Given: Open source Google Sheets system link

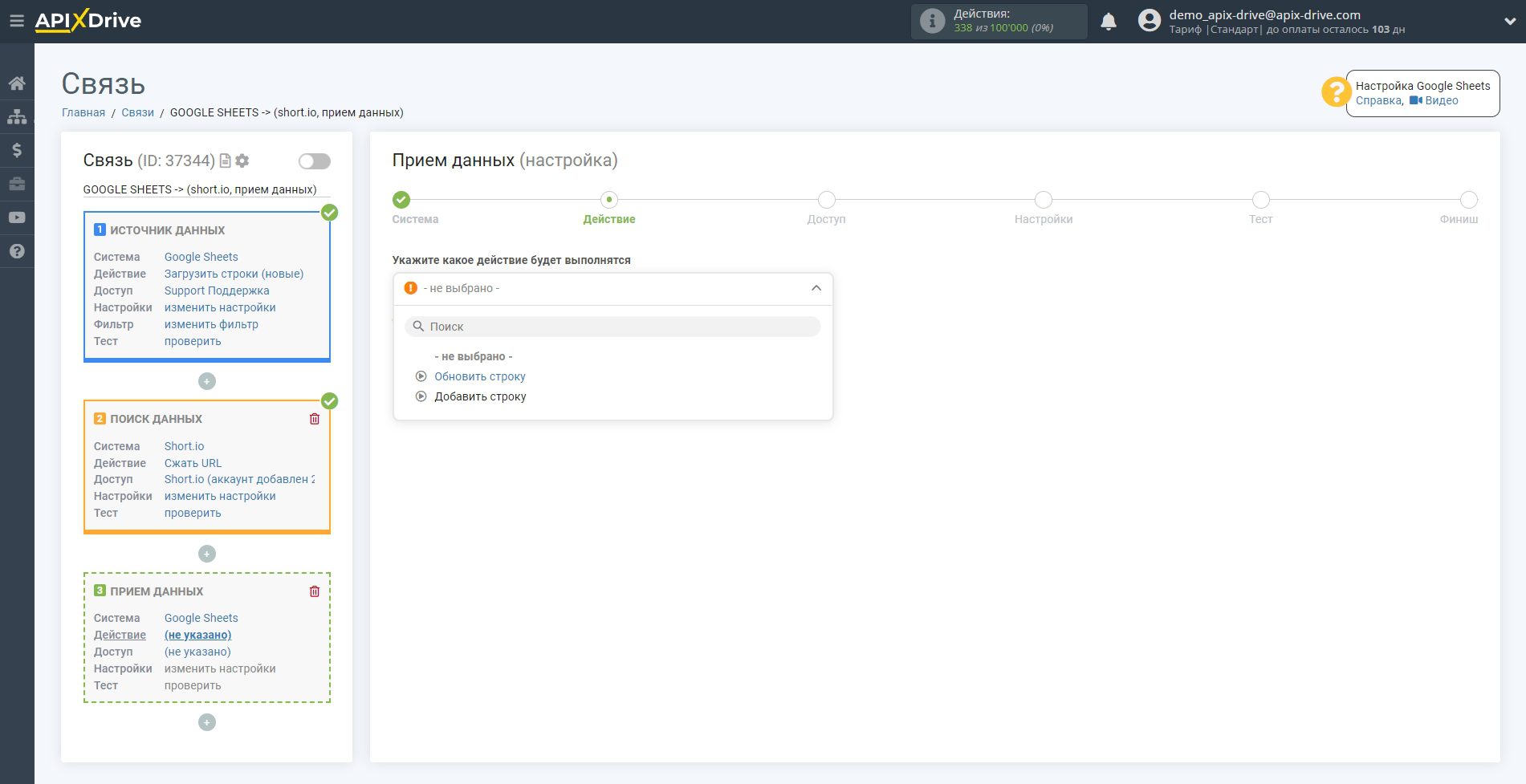Looking at the screenshot, I should (x=201, y=257).
